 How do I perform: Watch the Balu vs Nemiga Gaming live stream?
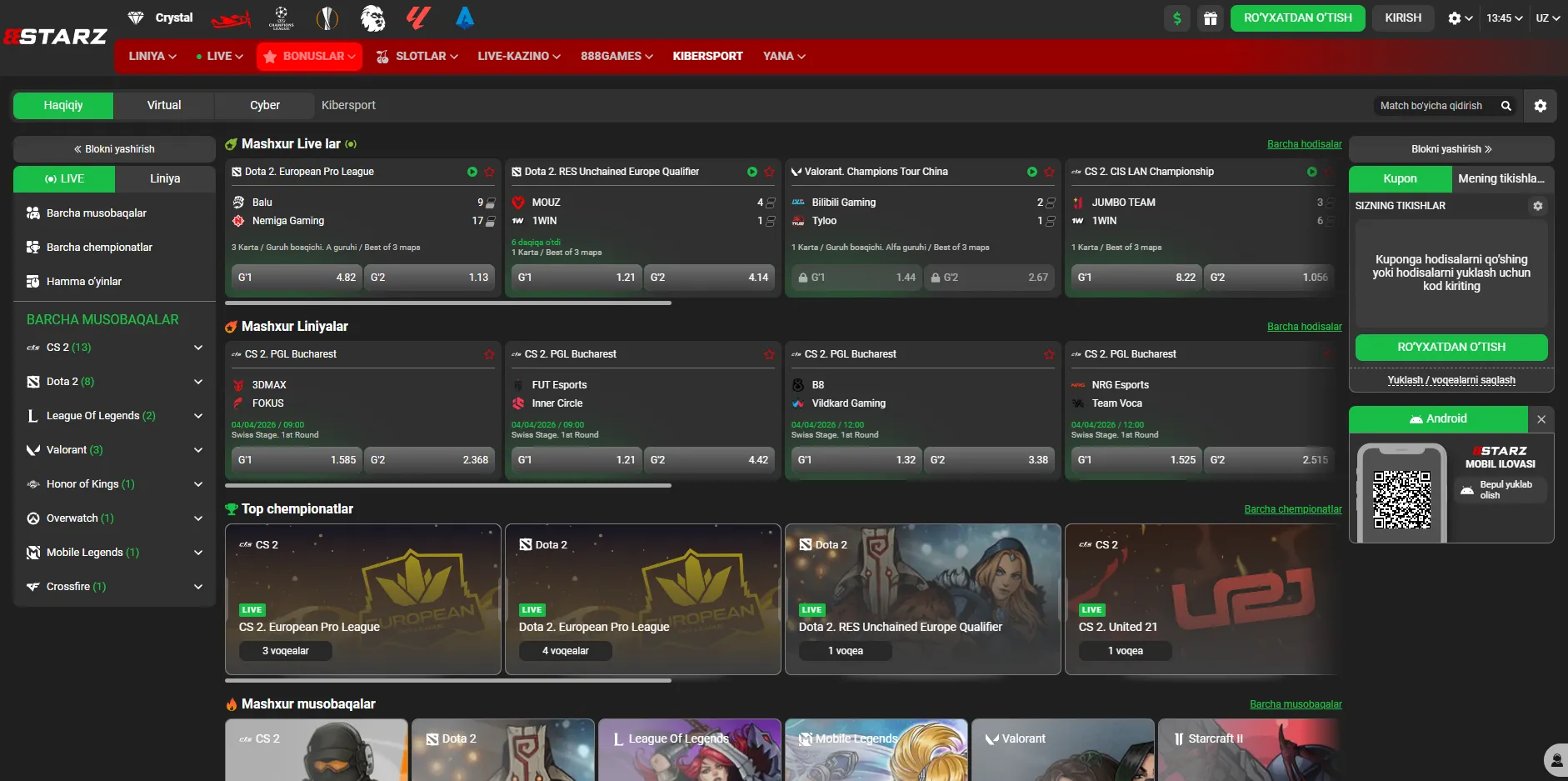[x=472, y=172]
